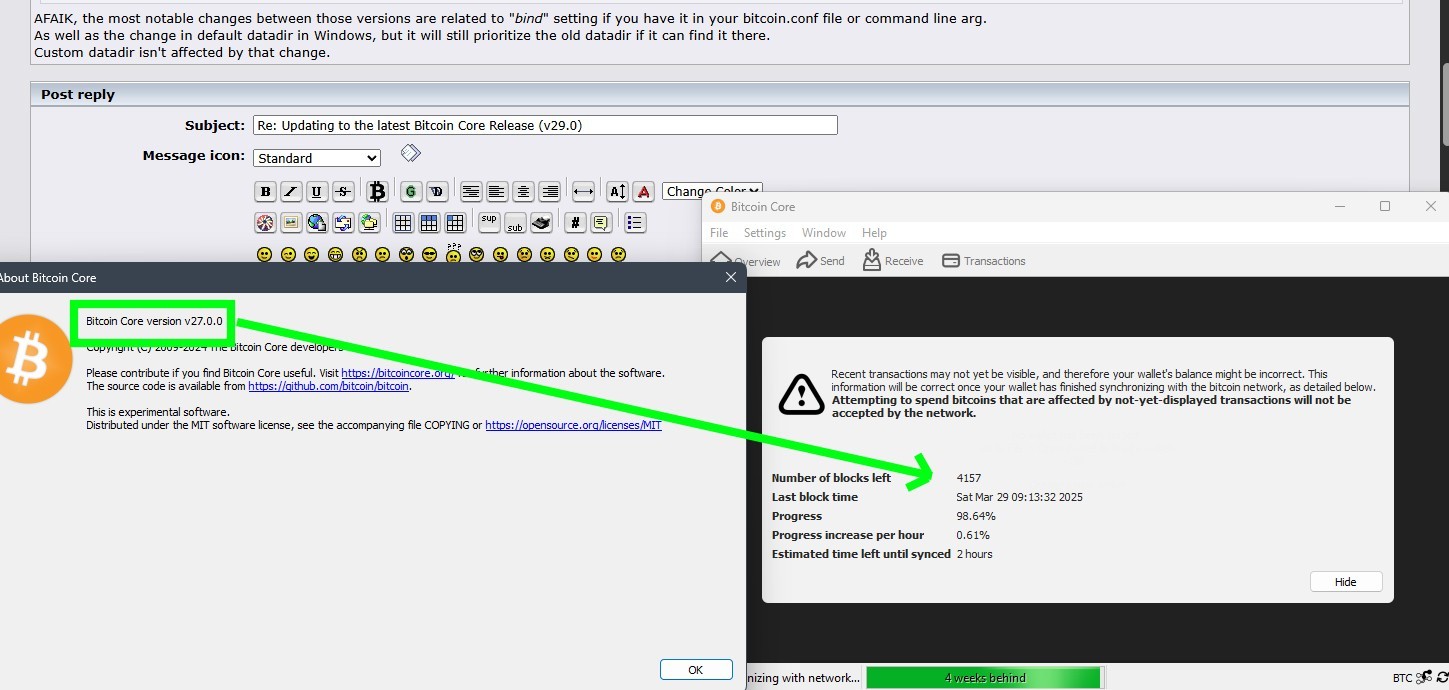Apply italic formatting in reply editor
Image resolution: width=1449 pixels, height=690 pixels.
(x=291, y=192)
